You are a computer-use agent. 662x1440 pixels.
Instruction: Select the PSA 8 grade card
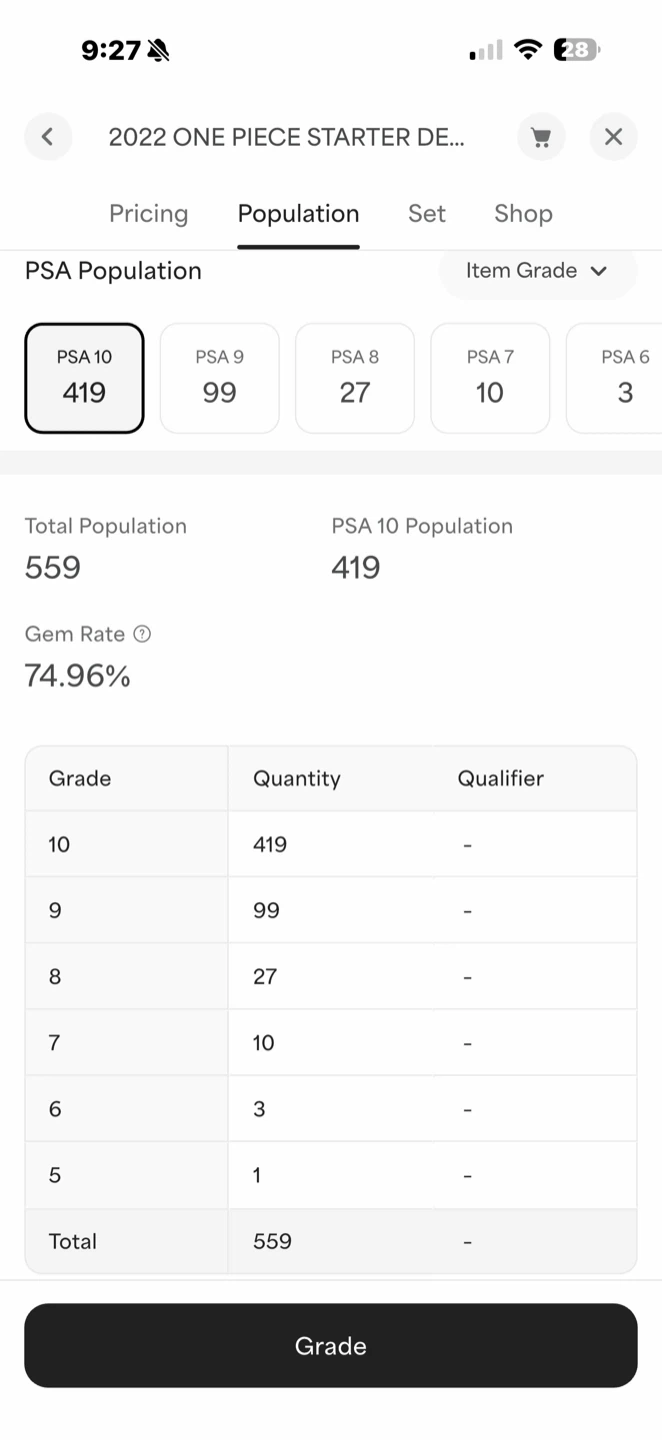355,378
